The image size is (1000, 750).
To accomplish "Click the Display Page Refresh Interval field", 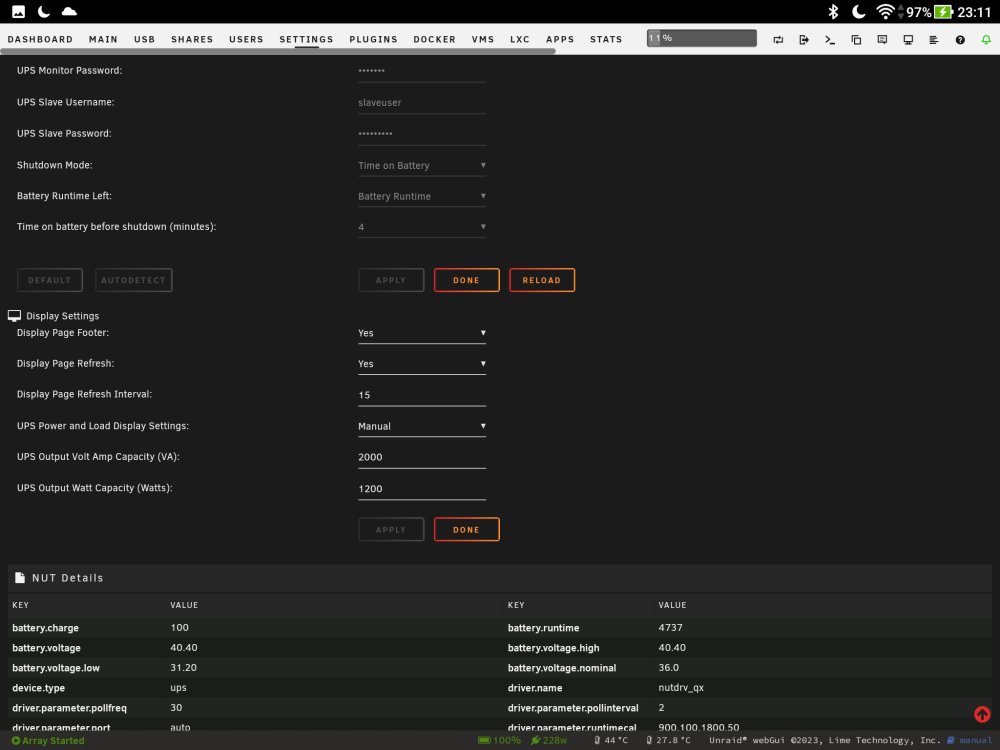I will (x=422, y=395).
